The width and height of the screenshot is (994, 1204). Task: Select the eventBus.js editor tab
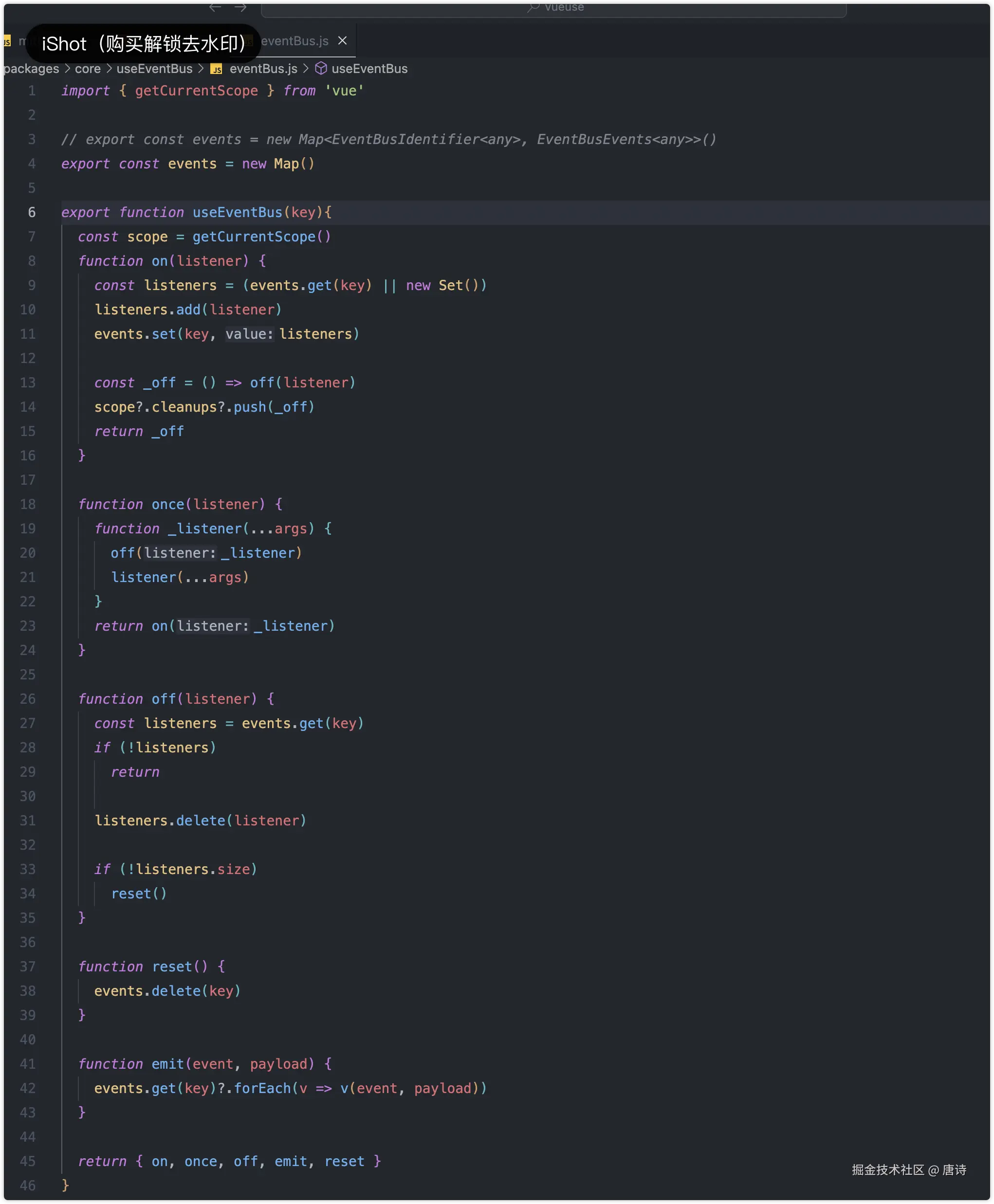click(295, 41)
